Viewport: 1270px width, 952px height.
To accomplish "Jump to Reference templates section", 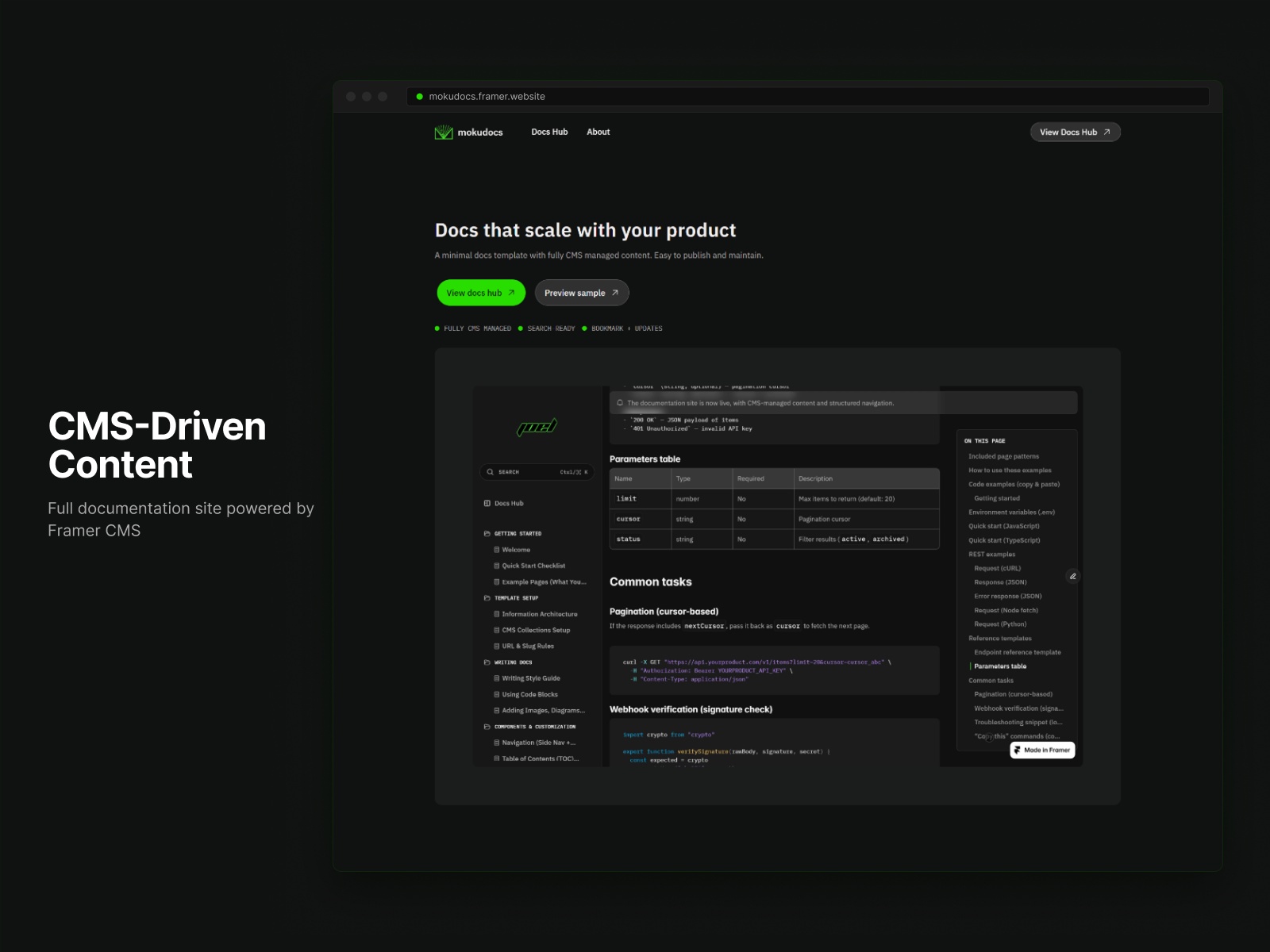I will 1000,639.
